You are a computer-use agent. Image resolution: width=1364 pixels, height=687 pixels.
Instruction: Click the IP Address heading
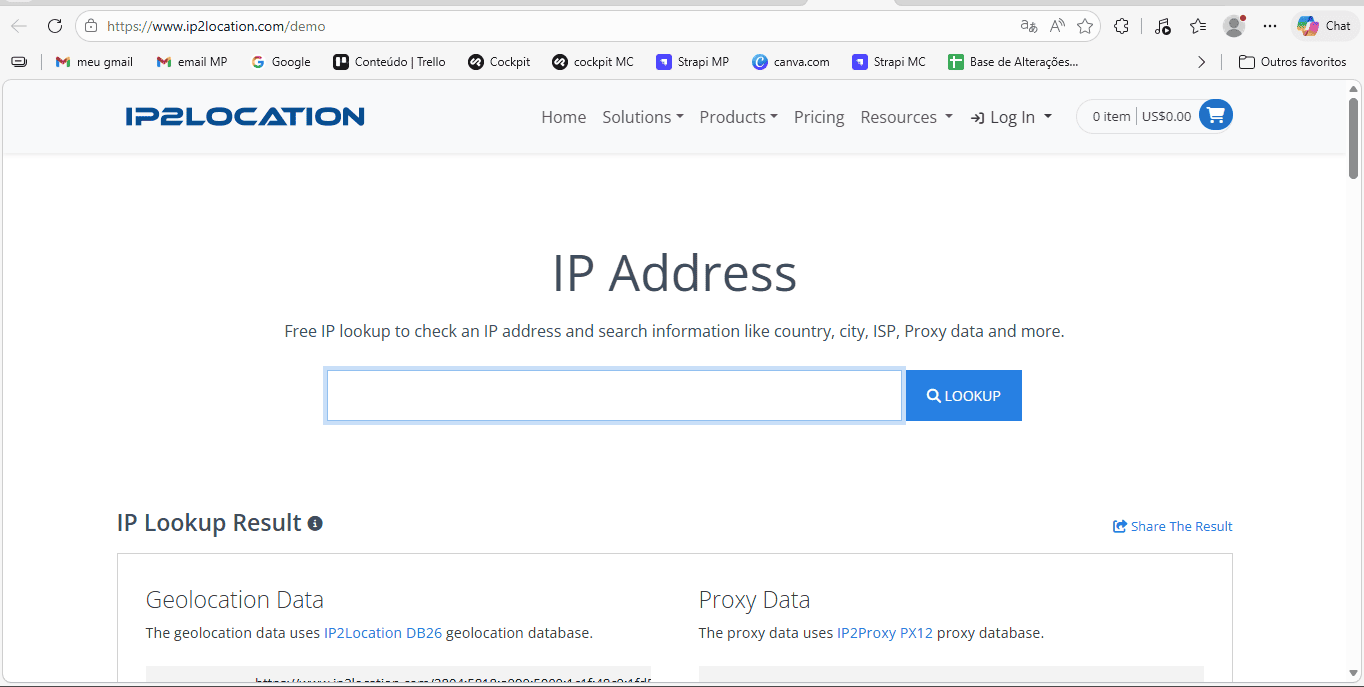pos(675,273)
